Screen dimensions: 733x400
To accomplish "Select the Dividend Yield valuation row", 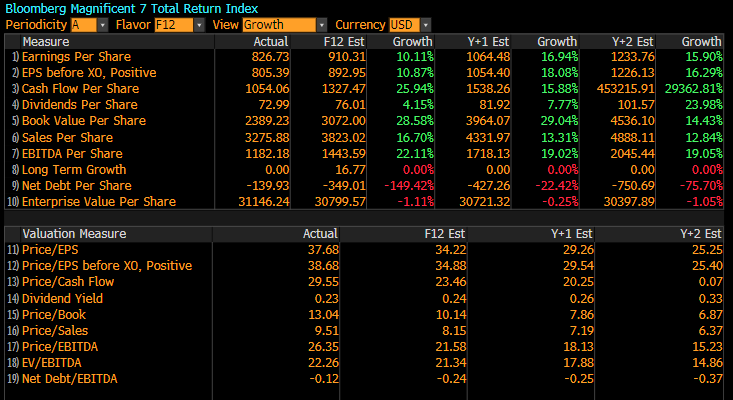I will point(61,297).
